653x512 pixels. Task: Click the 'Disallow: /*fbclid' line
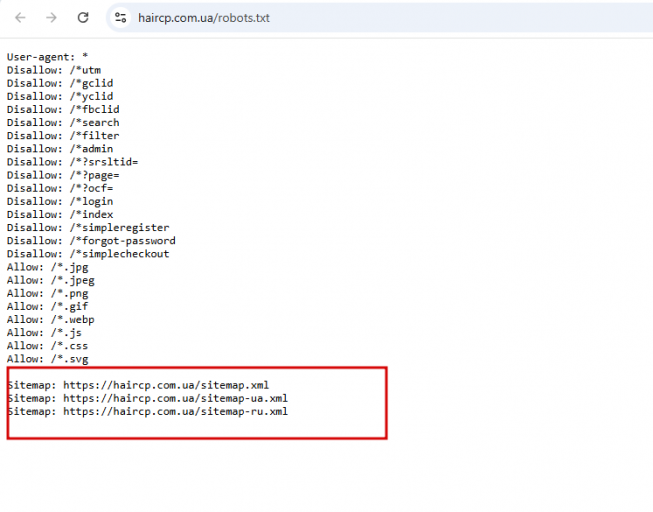pyautogui.click(x=63, y=110)
